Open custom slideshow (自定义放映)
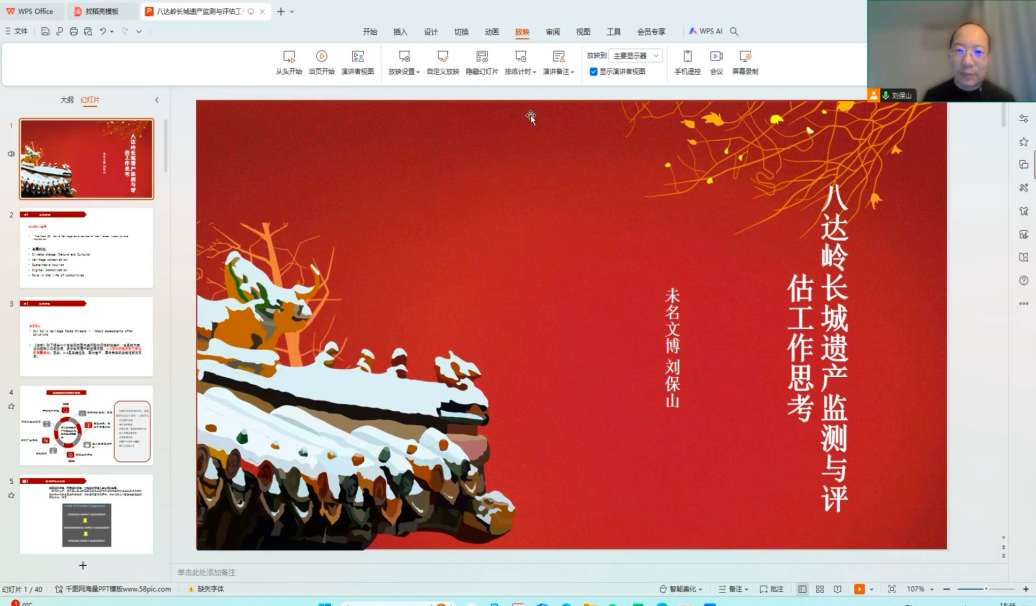Viewport: 1036px width, 606px height. (x=442, y=62)
